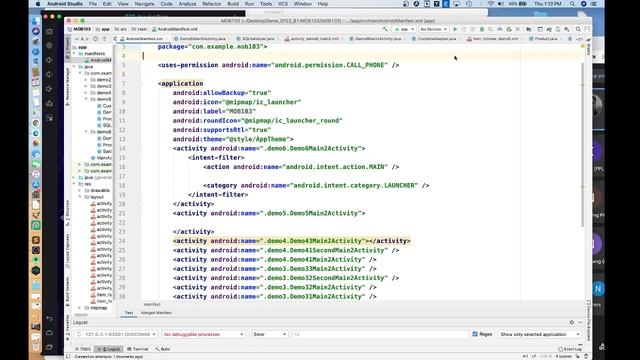Image resolution: width=640 pixels, height=360 pixels.
Task: Select the res folder in project tree
Action: point(84,184)
